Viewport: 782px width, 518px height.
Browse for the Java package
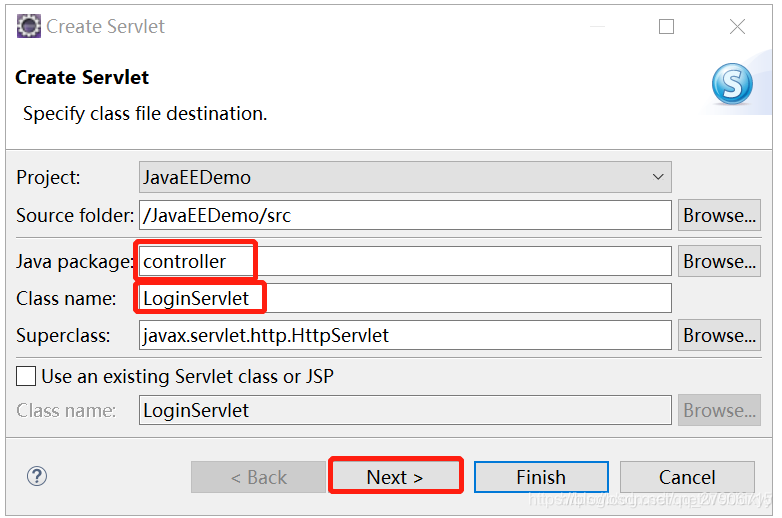pyautogui.click(x=719, y=261)
